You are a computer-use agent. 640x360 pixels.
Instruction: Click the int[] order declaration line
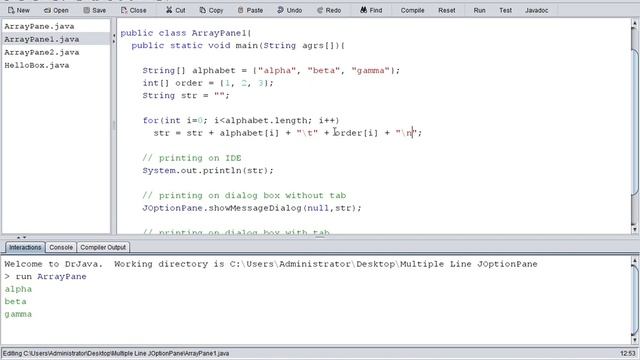coord(208,83)
